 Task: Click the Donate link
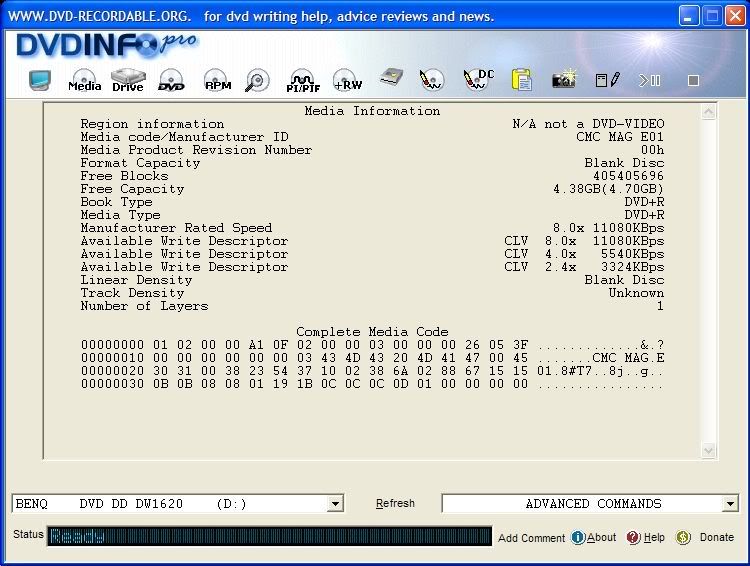coord(717,537)
